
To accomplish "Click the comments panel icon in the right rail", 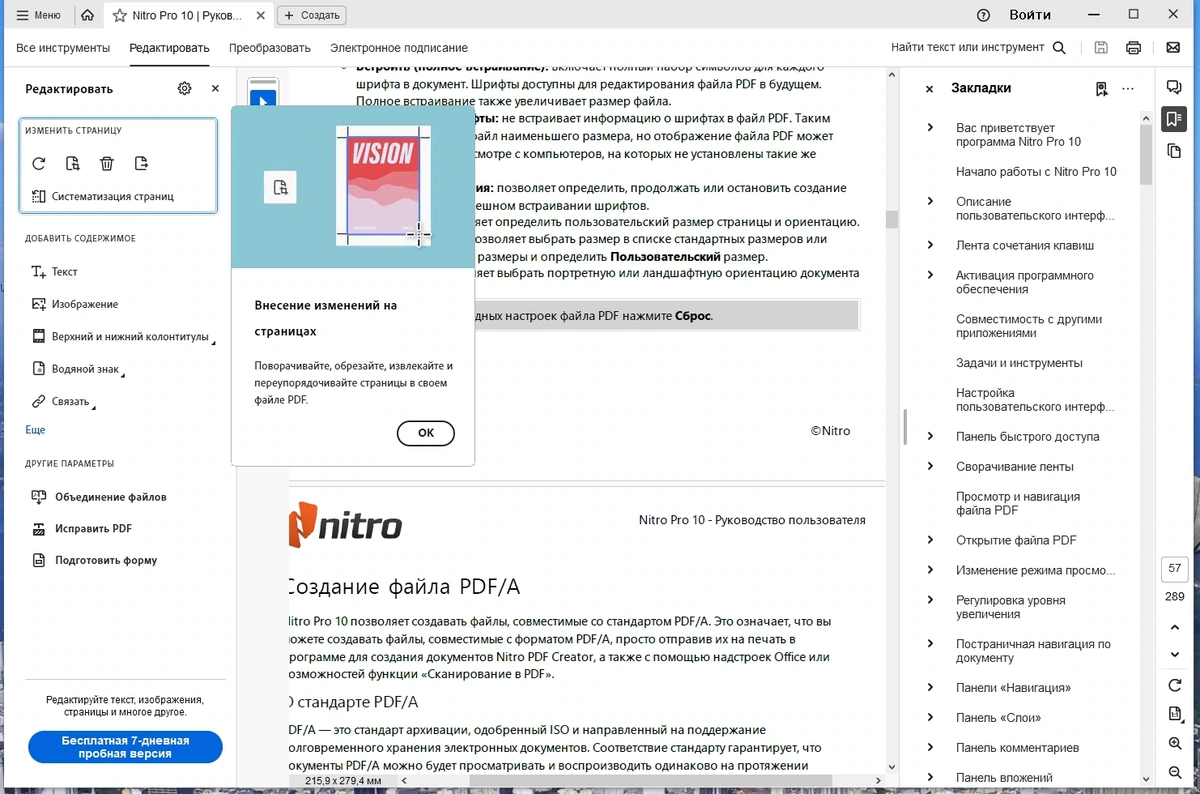I will click(x=1174, y=88).
